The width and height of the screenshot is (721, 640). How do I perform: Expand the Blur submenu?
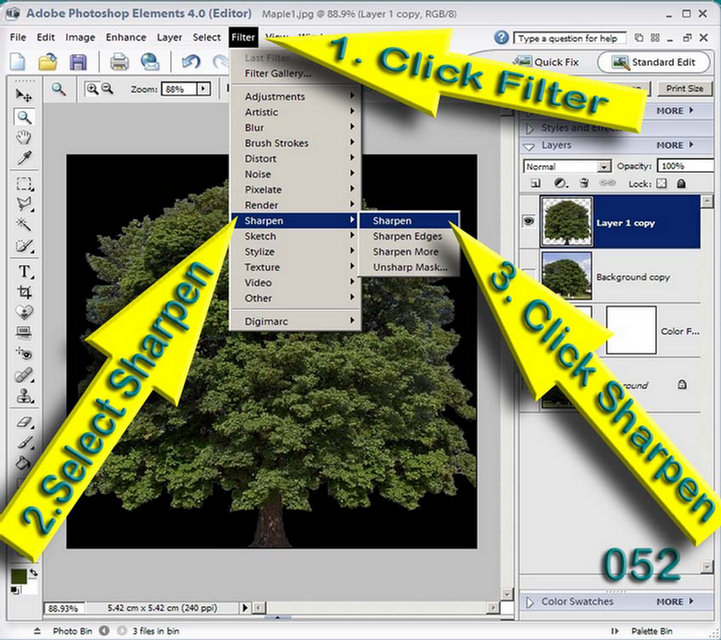pos(295,127)
